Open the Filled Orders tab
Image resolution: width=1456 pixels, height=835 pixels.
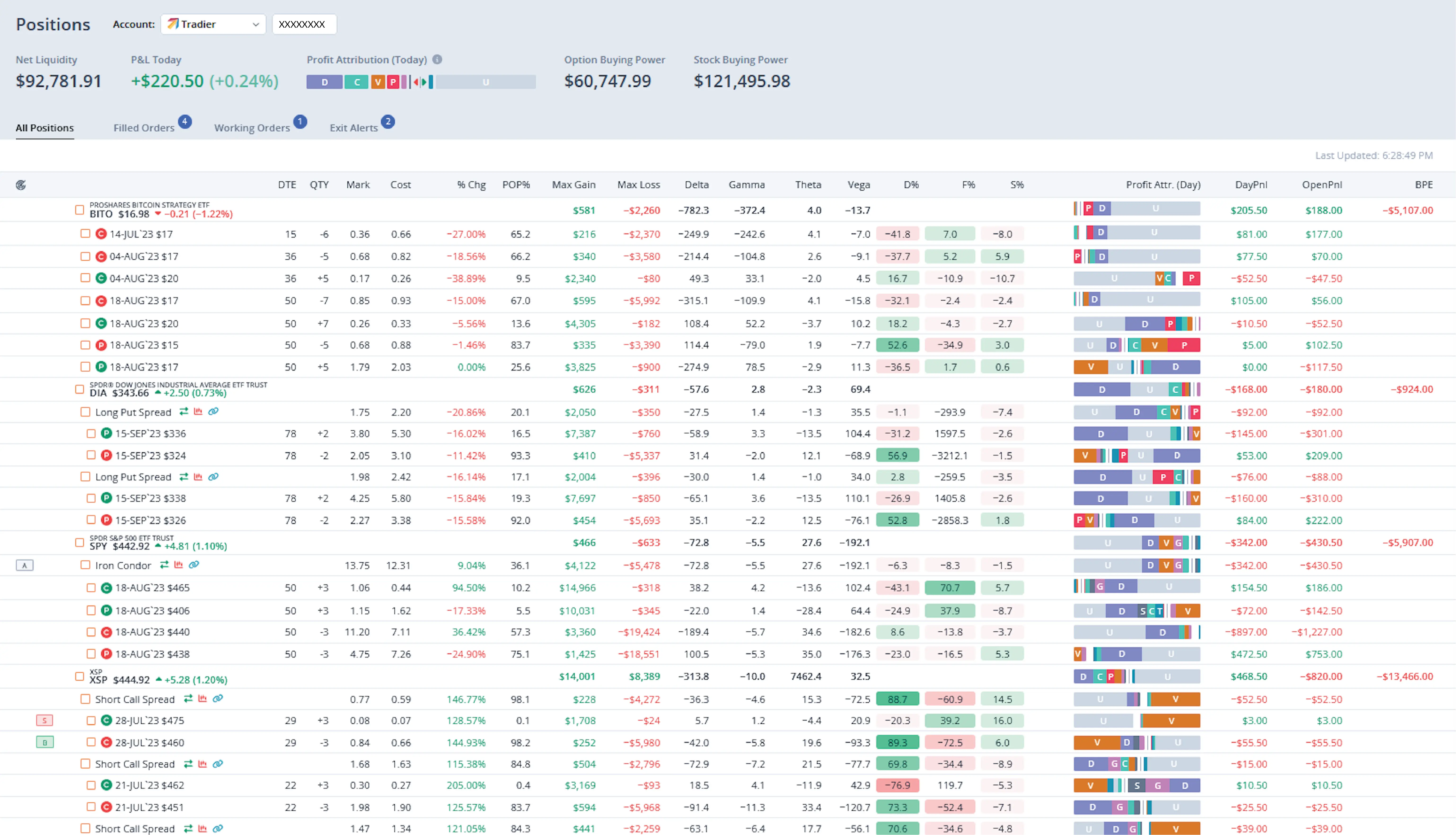[x=144, y=128]
